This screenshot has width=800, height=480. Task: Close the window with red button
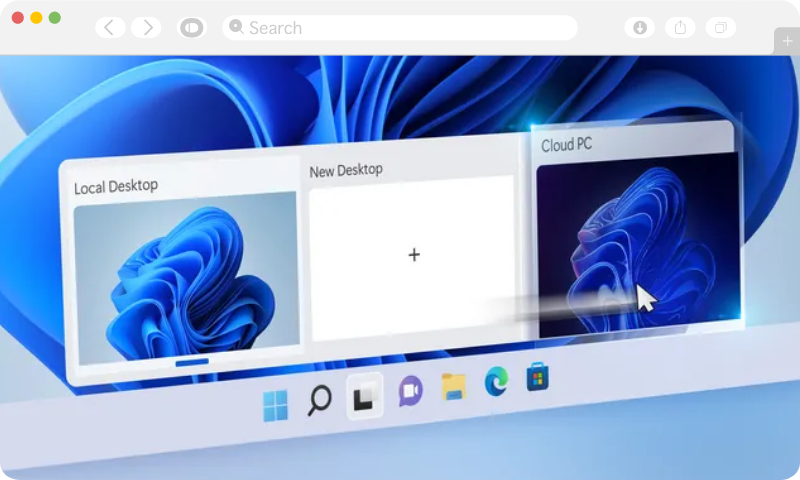click(x=18, y=18)
